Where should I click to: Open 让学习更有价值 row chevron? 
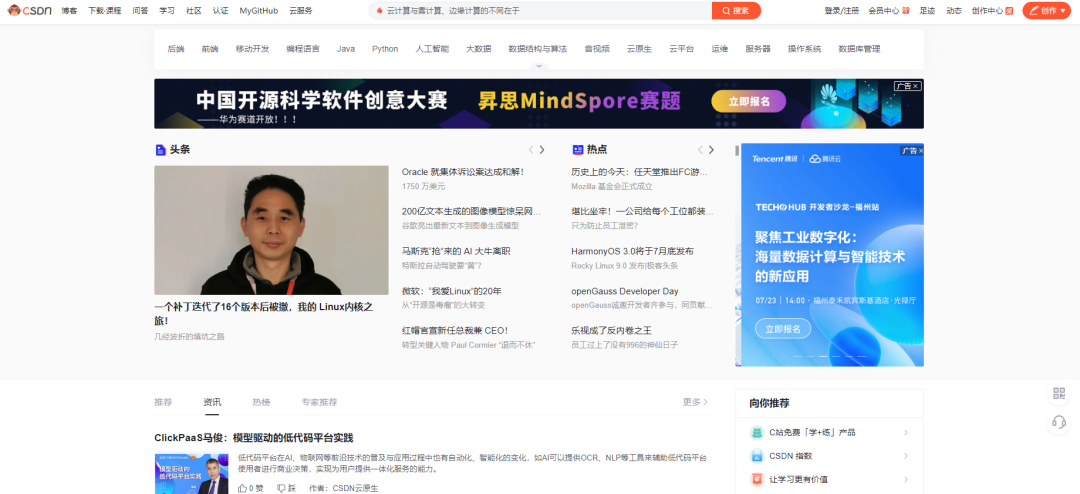(906, 480)
